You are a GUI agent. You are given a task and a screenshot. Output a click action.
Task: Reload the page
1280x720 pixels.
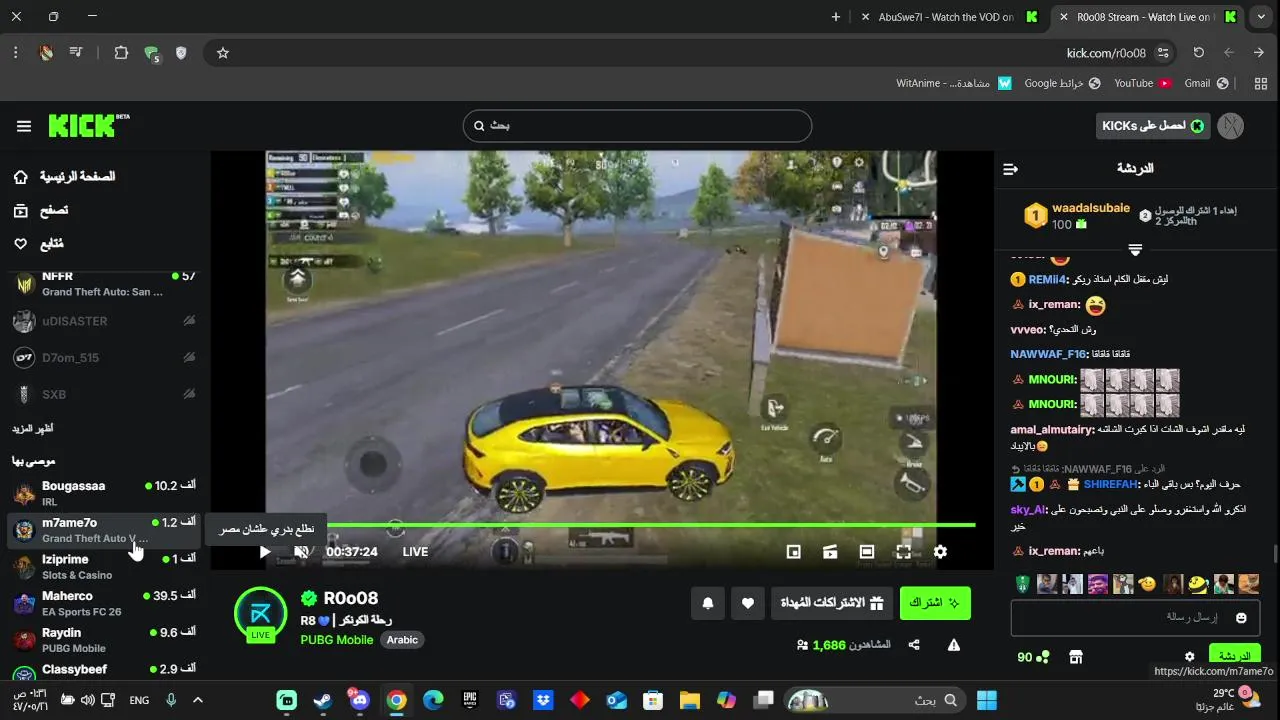[1198, 53]
